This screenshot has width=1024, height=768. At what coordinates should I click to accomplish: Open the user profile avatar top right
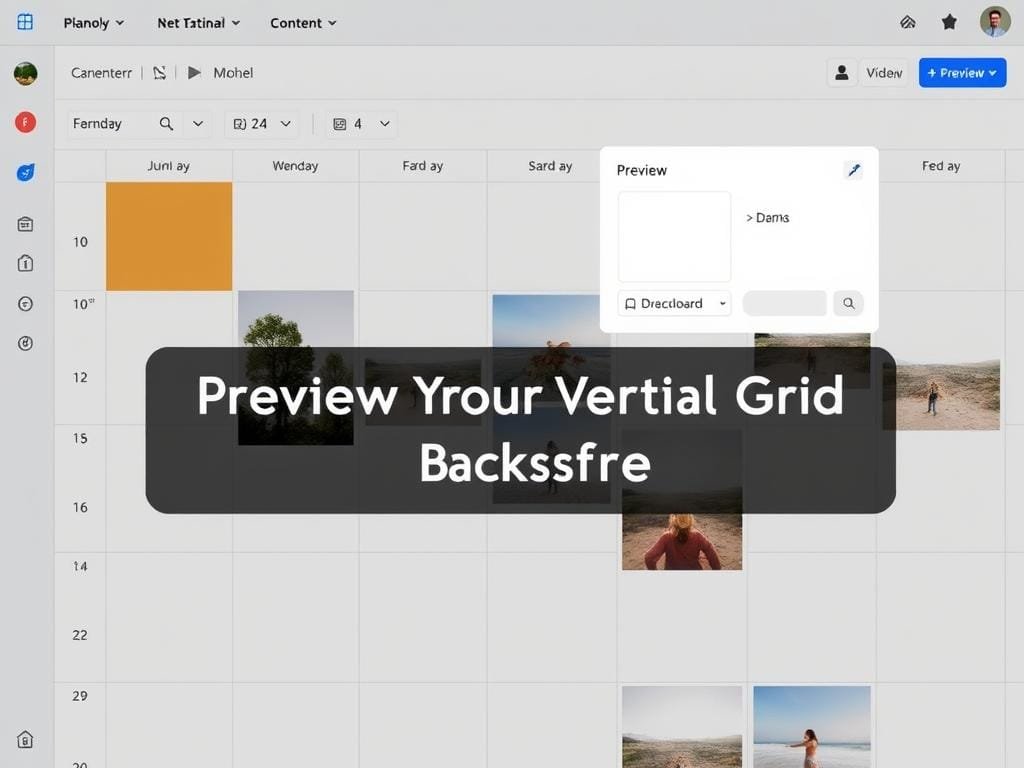[994, 22]
